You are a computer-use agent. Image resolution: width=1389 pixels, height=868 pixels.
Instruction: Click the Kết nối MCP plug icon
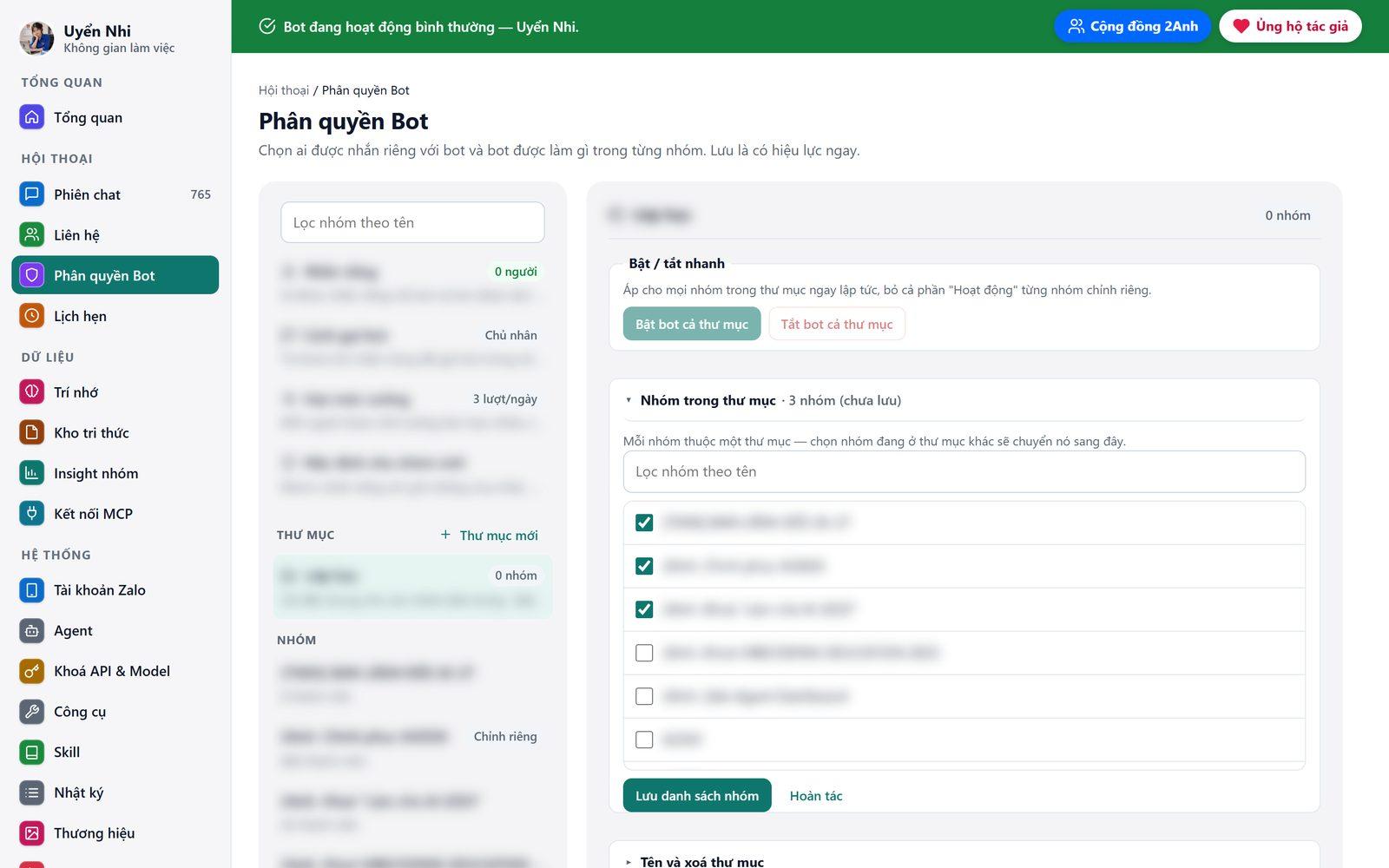click(32, 514)
